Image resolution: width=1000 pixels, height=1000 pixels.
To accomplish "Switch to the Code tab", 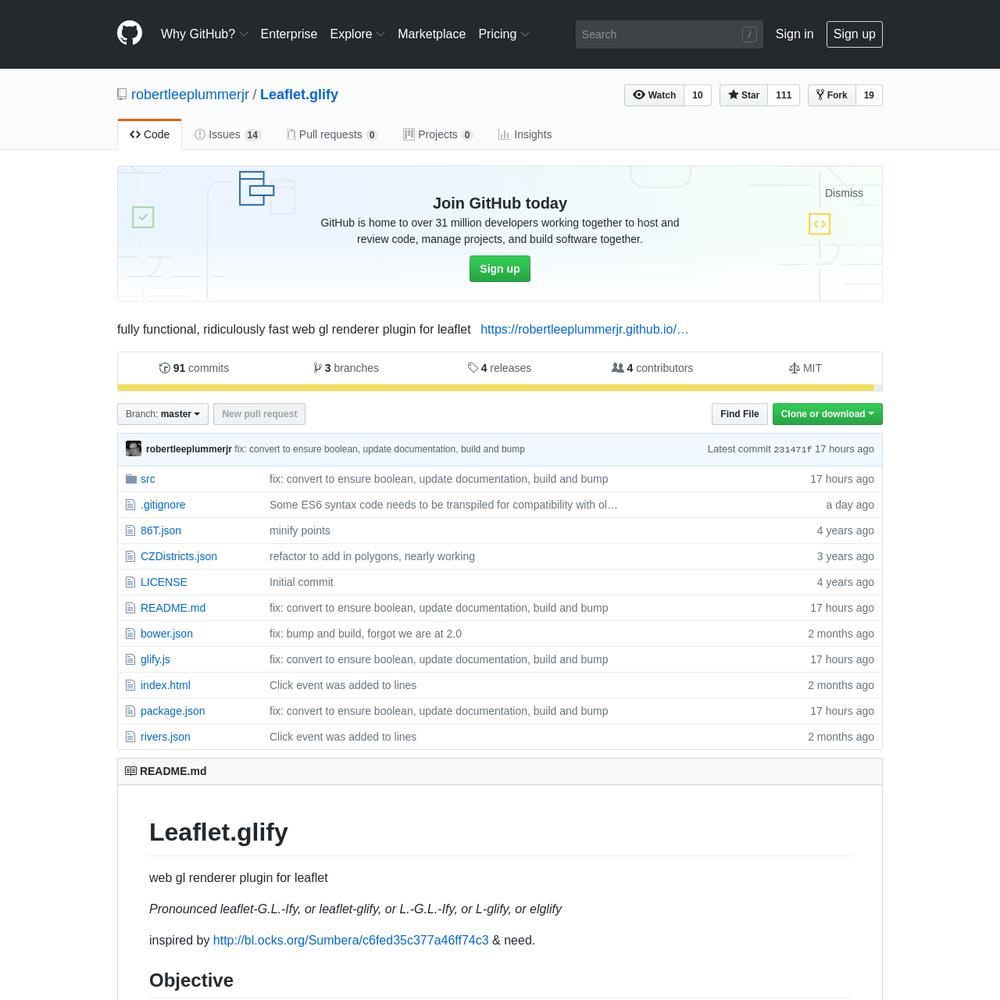I will [x=149, y=135].
